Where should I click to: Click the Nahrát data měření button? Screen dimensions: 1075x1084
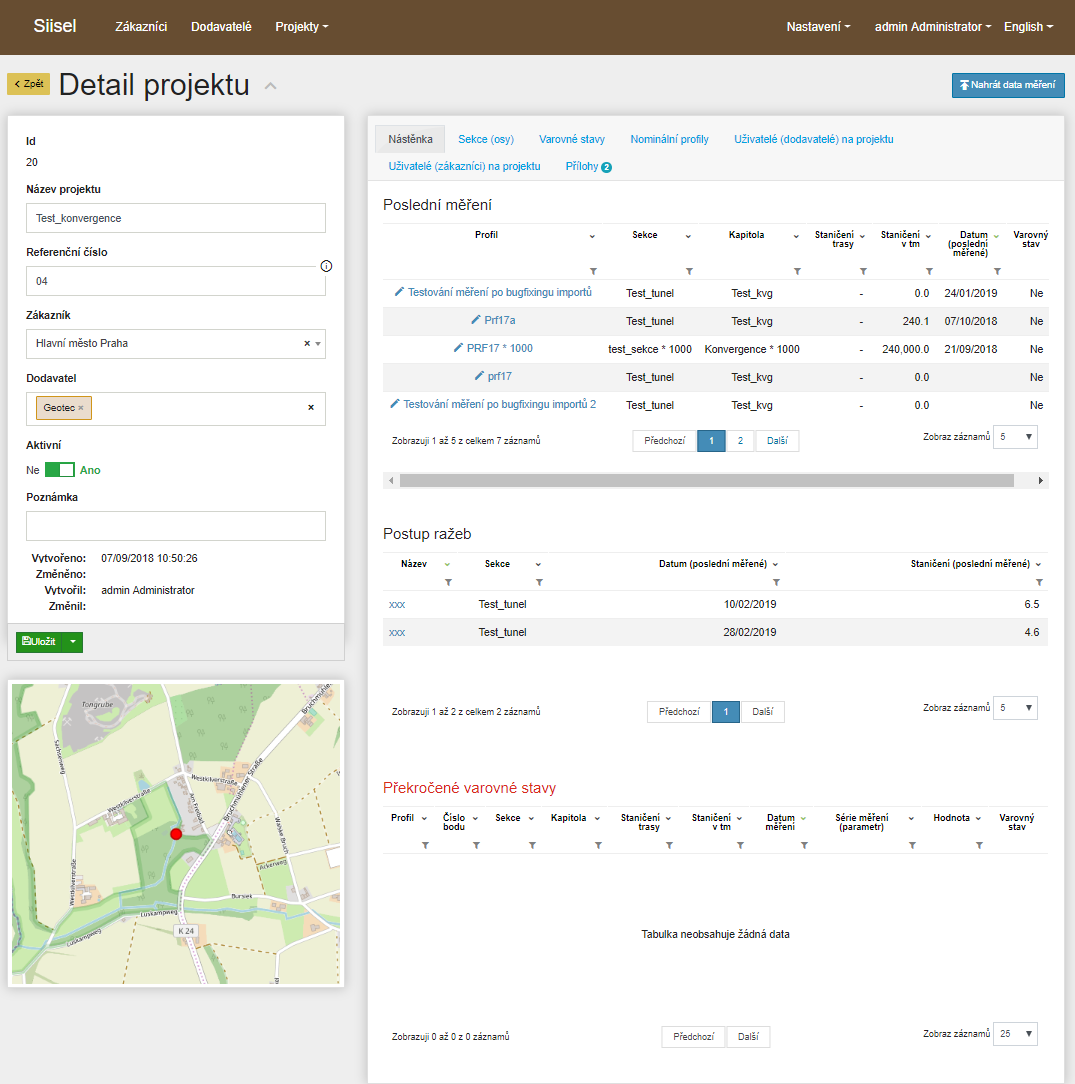1008,85
